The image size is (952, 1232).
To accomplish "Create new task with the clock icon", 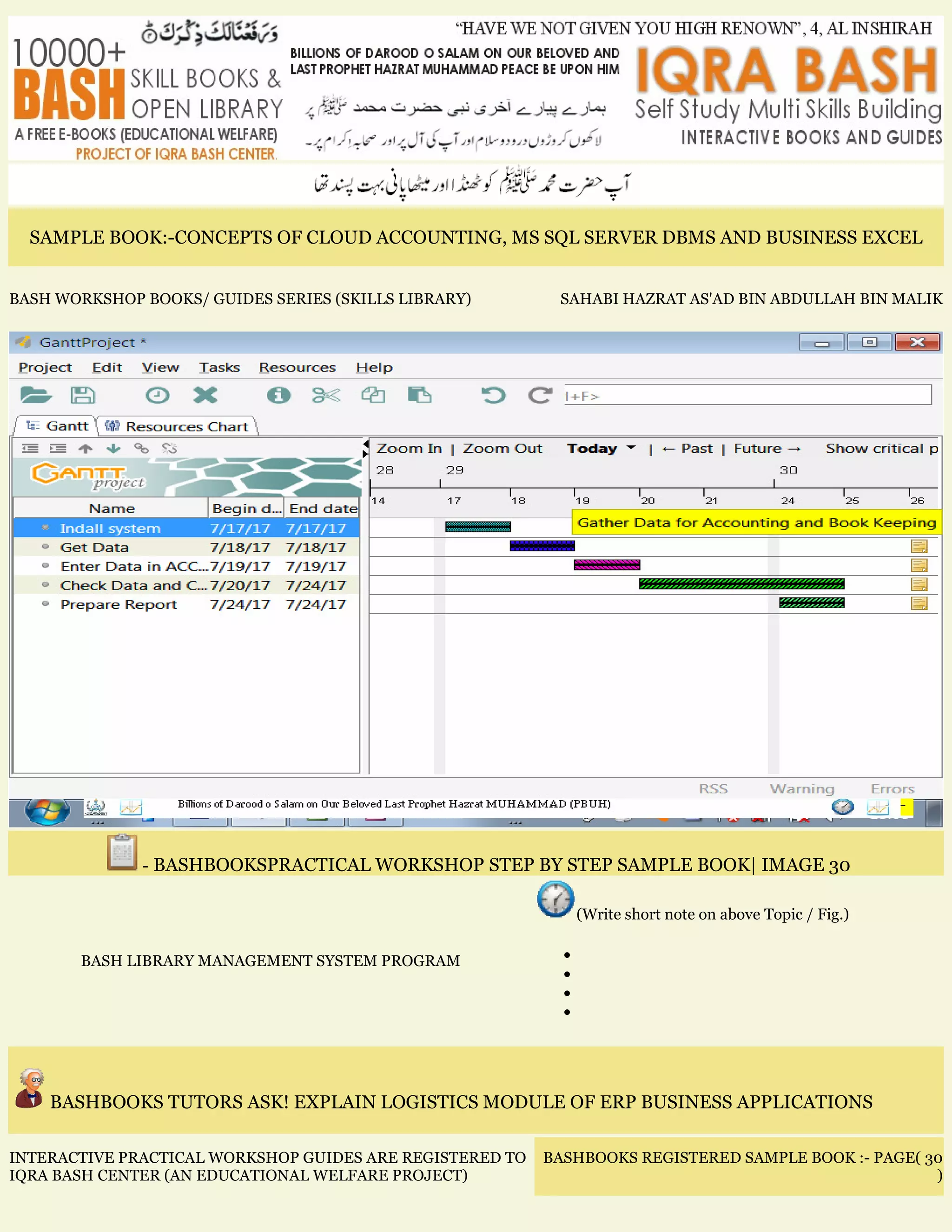I will [158, 395].
